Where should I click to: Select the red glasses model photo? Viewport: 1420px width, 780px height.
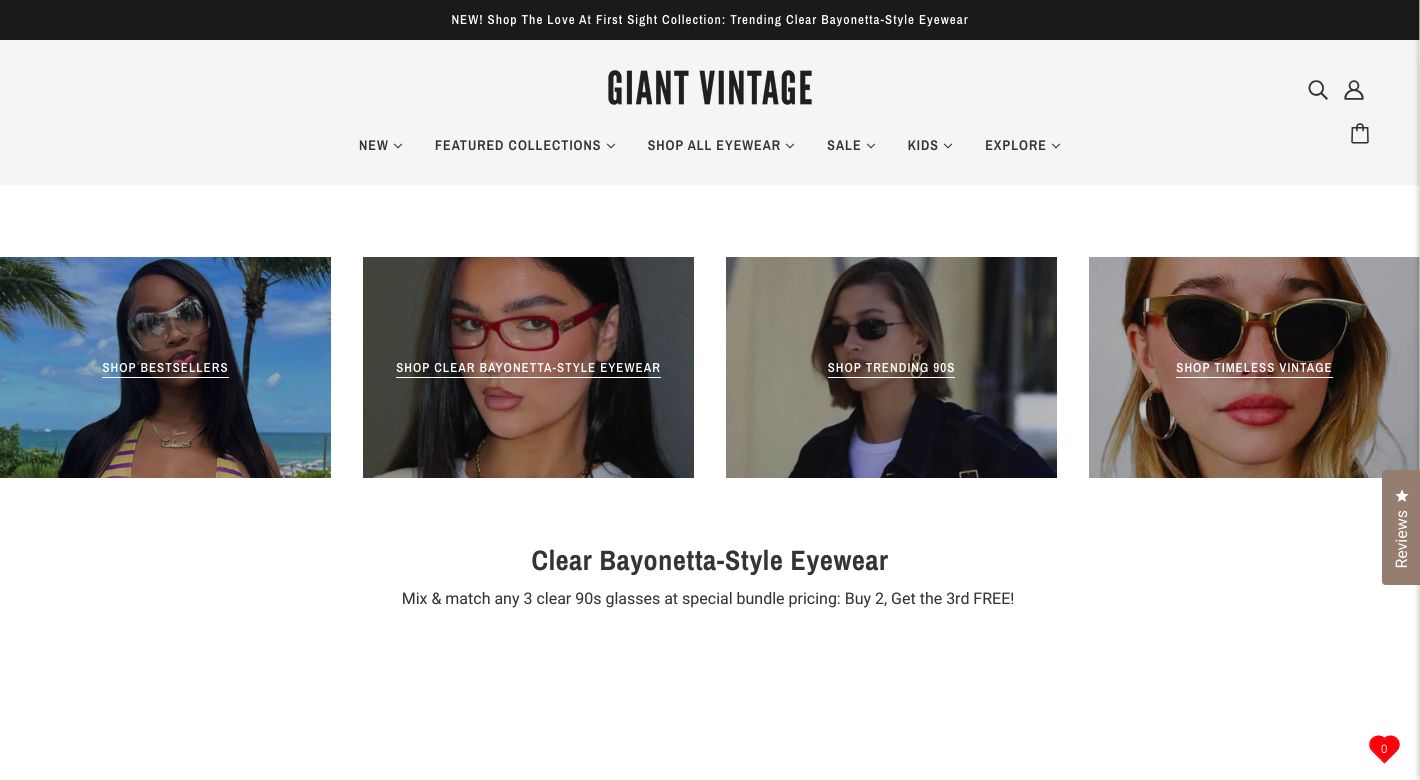pyautogui.click(x=528, y=367)
